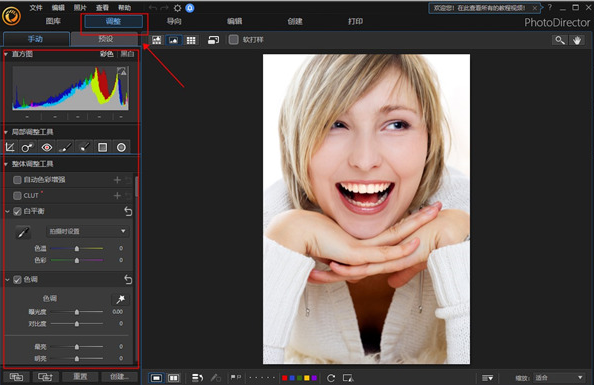Enable 自动色彩增强 checkbox
The height and width of the screenshot is (385, 594).
[x=17, y=180]
